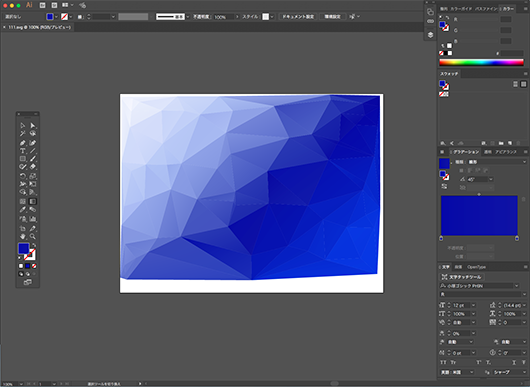Viewport: 530px width, 387px height.
Task: Enable Draw Behind mode
Action: click(28, 274)
